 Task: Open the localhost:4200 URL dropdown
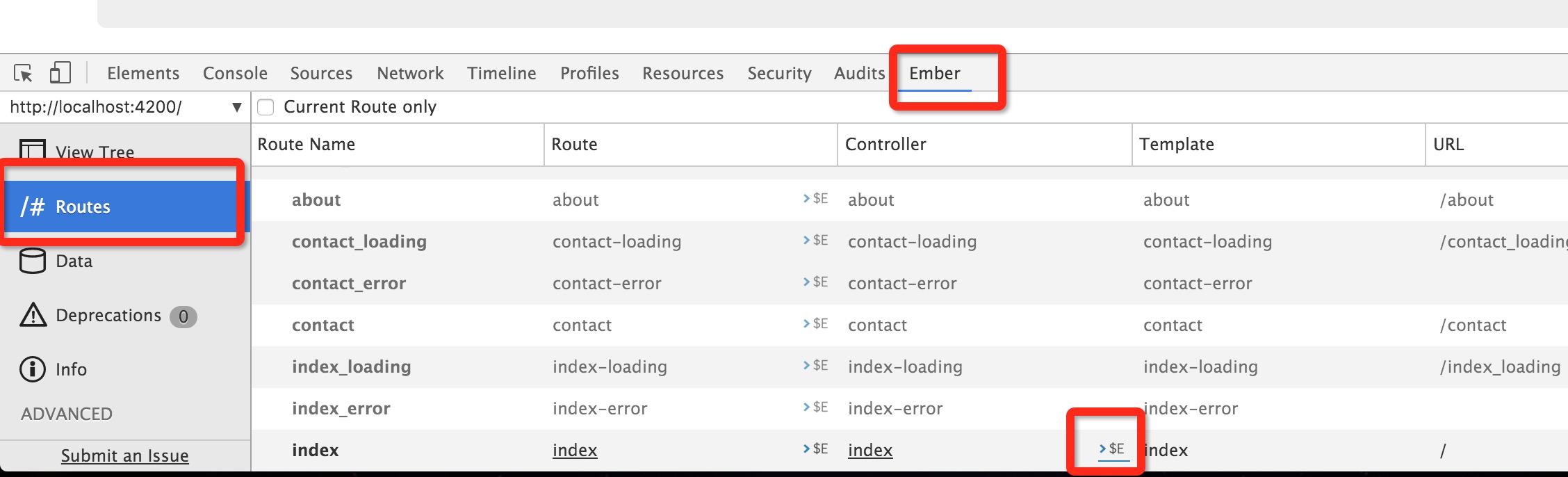(x=236, y=107)
